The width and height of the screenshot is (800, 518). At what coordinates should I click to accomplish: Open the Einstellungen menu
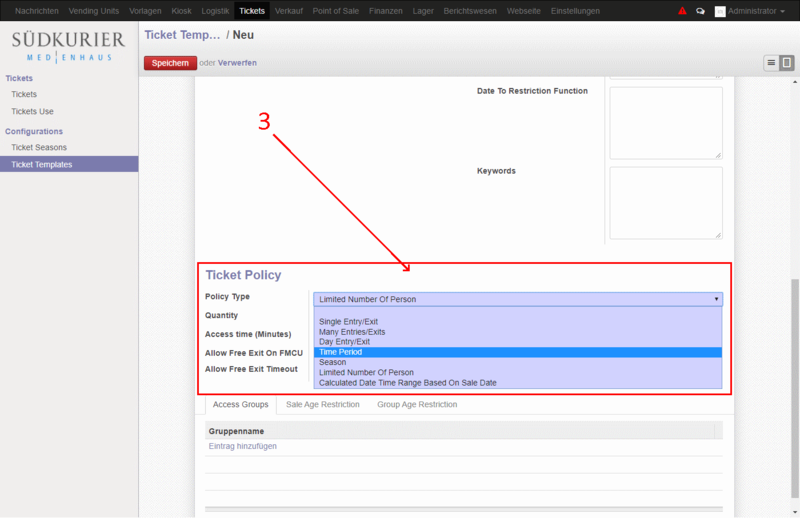pyautogui.click(x=575, y=11)
